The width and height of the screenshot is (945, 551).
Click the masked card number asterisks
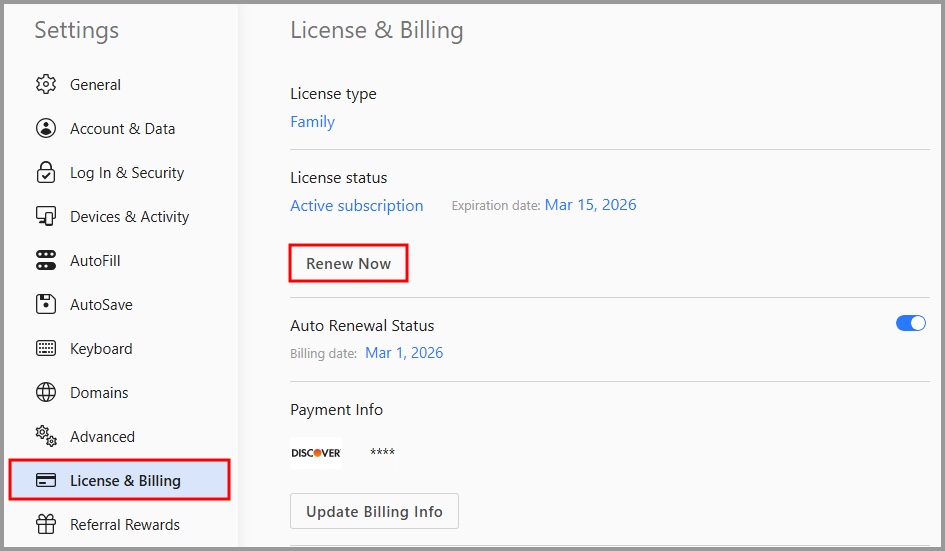382,452
